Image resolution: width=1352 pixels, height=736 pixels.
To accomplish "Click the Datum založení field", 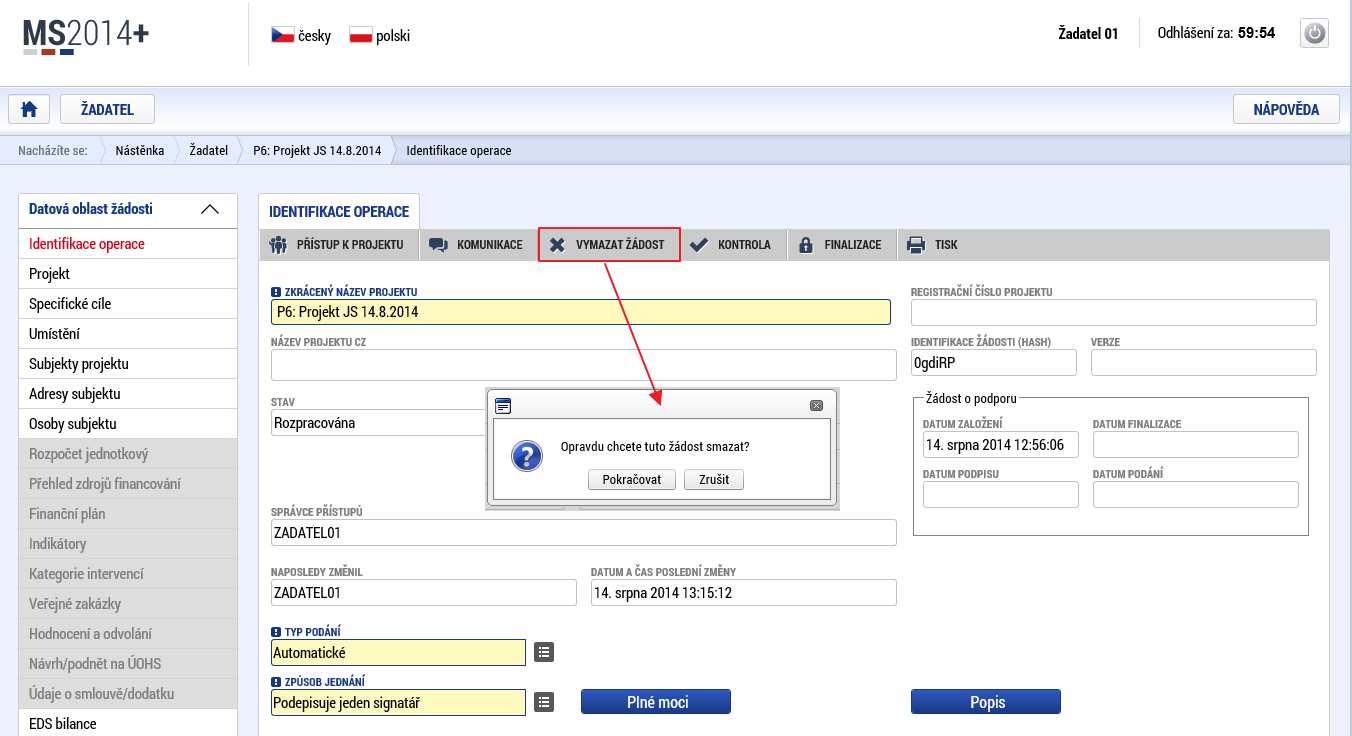I will pyautogui.click(x=1001, y=444).
